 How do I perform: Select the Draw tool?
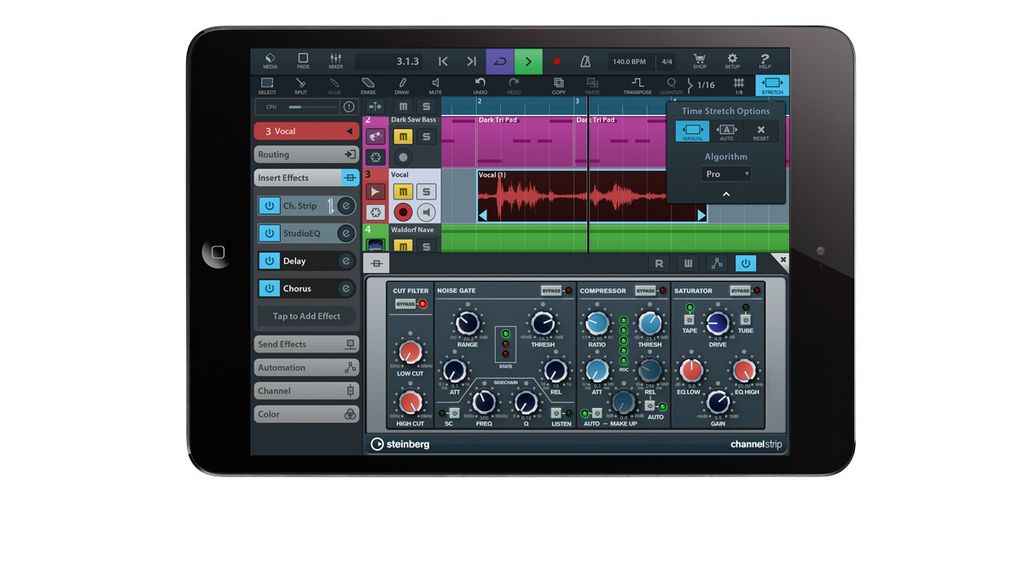click(x=403, y=85)
